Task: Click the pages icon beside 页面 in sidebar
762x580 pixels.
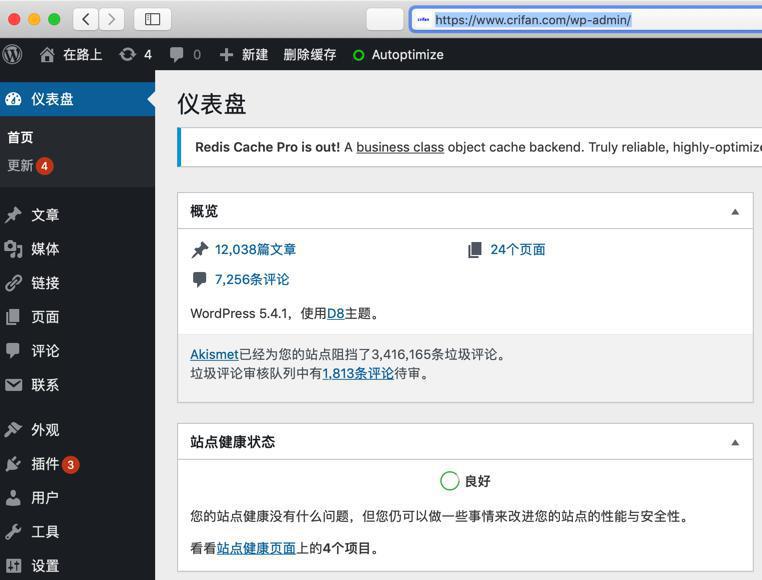Action: coord(13,317)
